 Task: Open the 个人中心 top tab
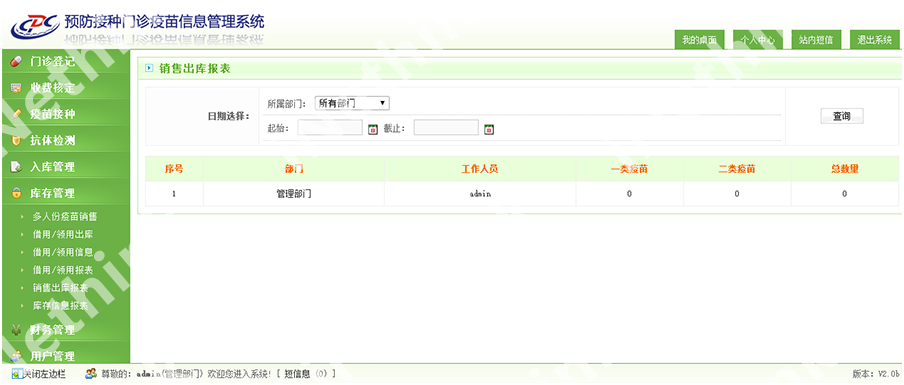coord(758,40)
